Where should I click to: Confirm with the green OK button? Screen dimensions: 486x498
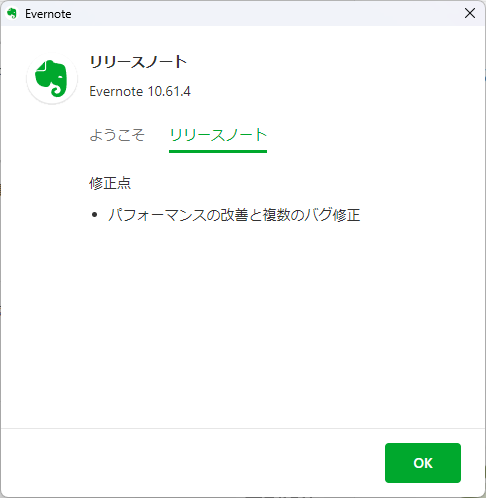point(423,463)
